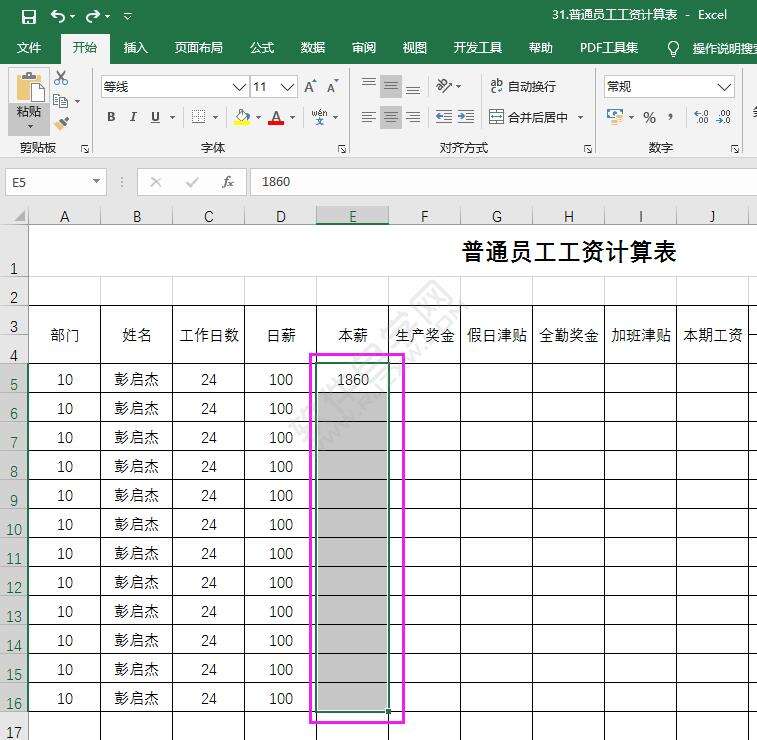Click the Copy icon
The image size is (757, 740).
pos(60,101)
